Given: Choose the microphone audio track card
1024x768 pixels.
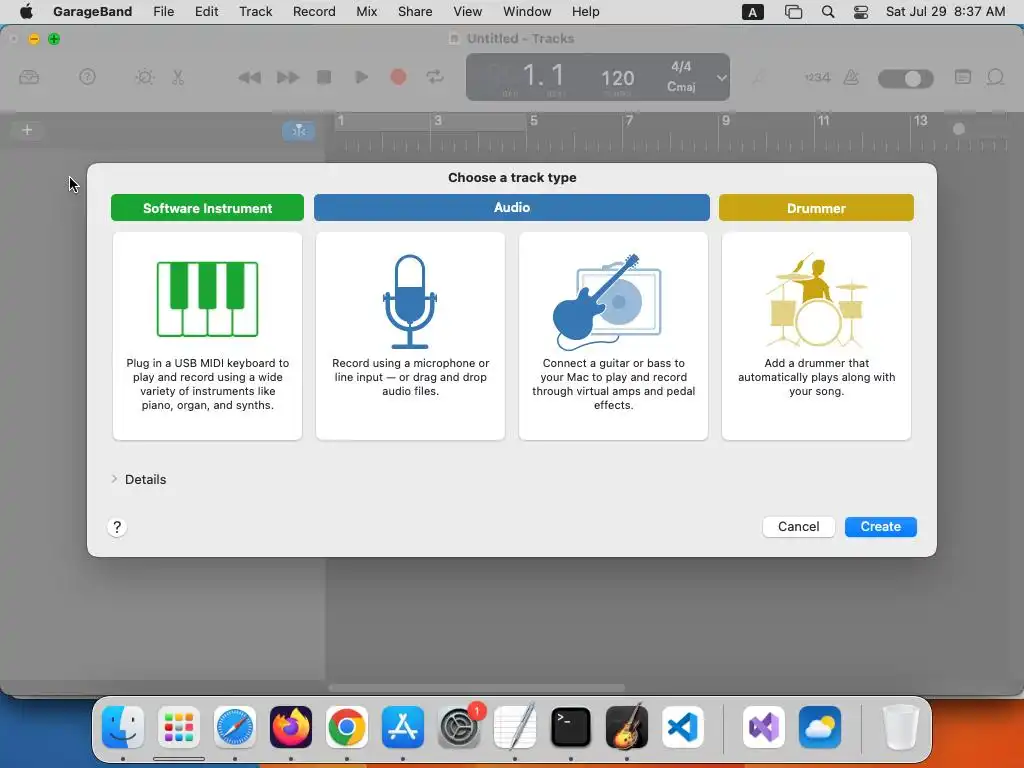Looking at the screenshot, I should click(410, 336).
